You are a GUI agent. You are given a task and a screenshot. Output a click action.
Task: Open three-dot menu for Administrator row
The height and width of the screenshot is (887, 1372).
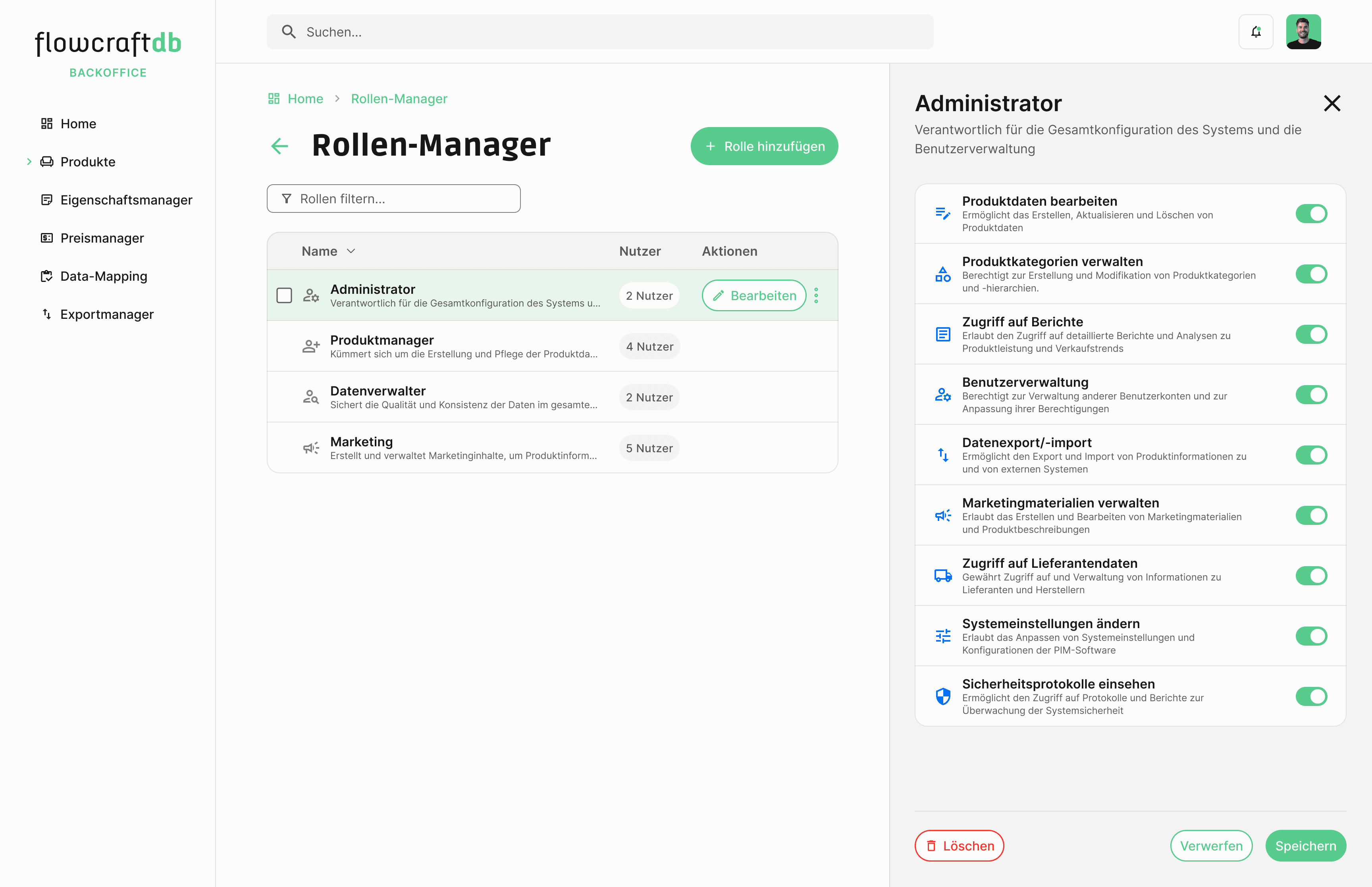pos(816,295)
